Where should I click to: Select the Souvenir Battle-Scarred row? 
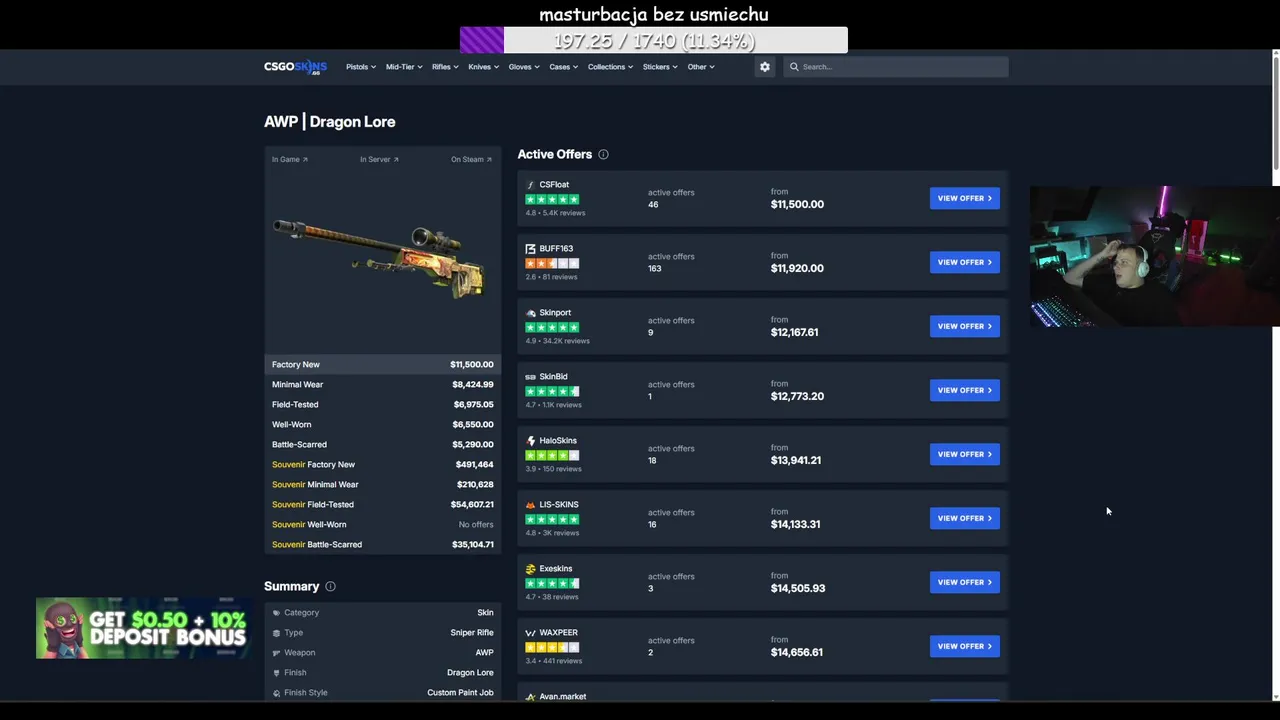tap(383, 544)
